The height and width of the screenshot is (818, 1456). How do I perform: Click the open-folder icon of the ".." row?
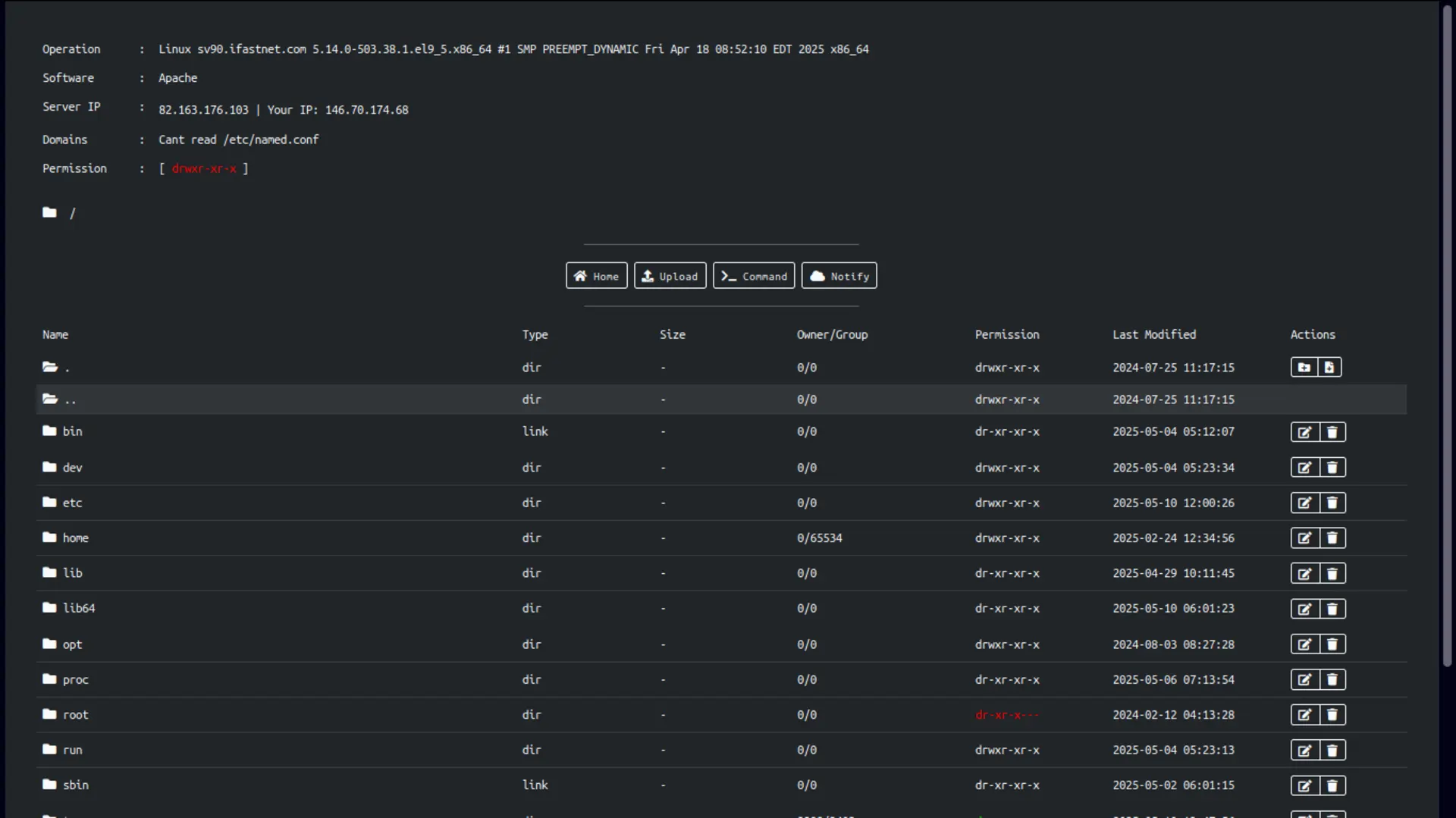[x=50, y=399]
